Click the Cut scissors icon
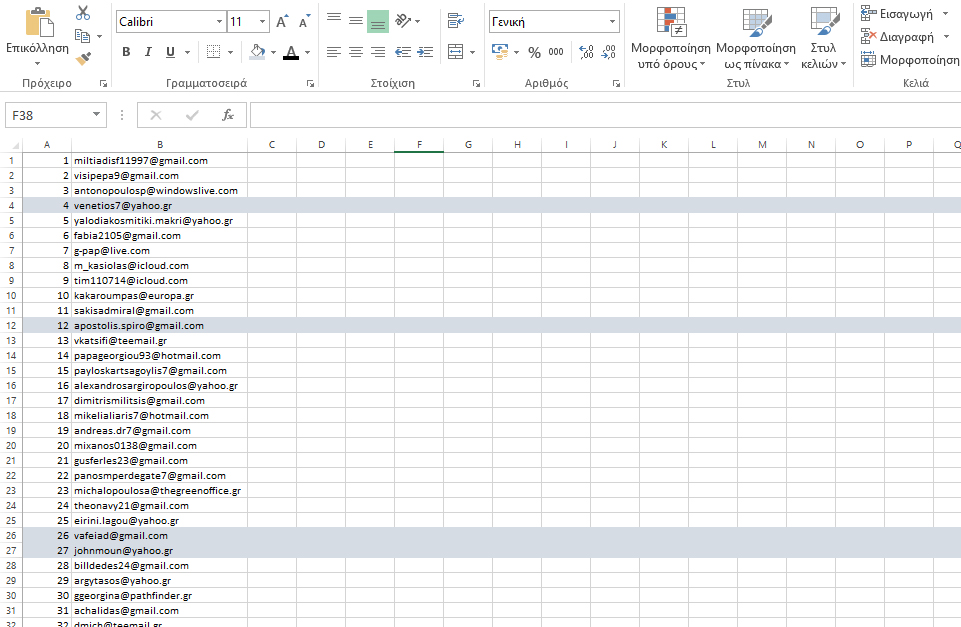This screenshot has height=627, width=961. (x=83, y=13)
